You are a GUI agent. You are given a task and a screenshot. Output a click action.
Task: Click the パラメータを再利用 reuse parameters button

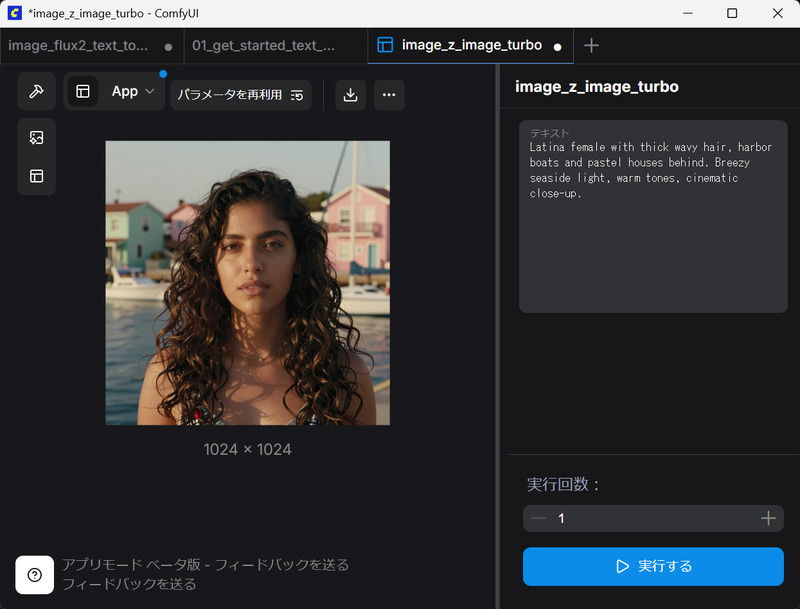click(240, 94)
